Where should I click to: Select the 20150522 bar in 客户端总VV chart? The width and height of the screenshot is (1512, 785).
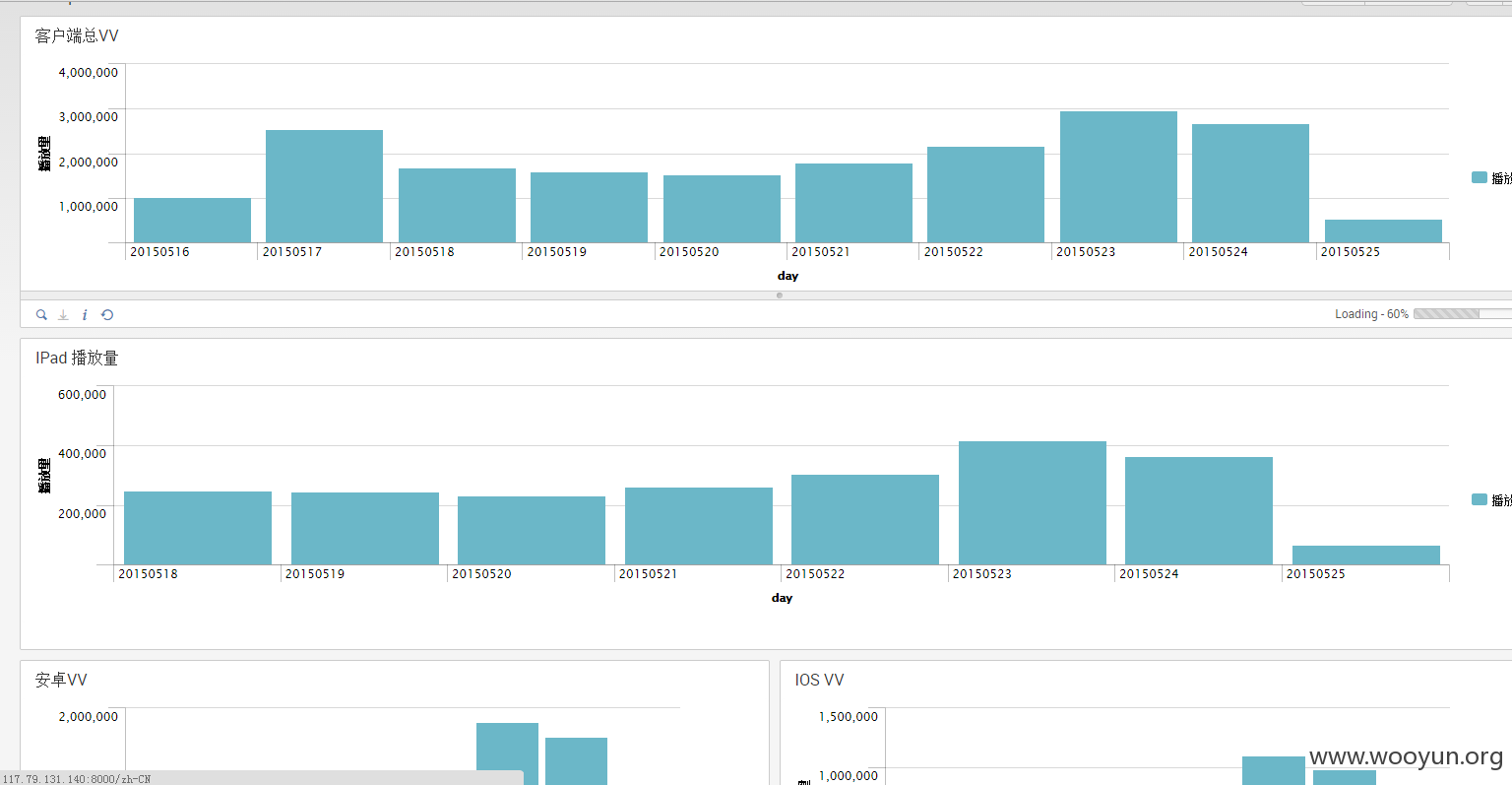[985, 194]
